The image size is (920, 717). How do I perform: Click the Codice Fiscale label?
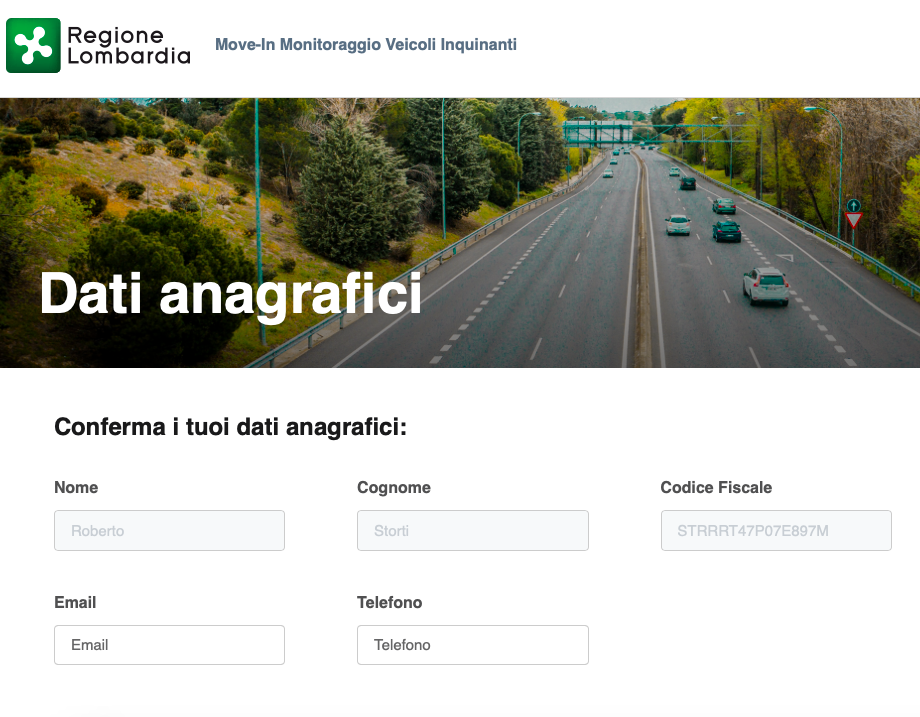[716, 488]
